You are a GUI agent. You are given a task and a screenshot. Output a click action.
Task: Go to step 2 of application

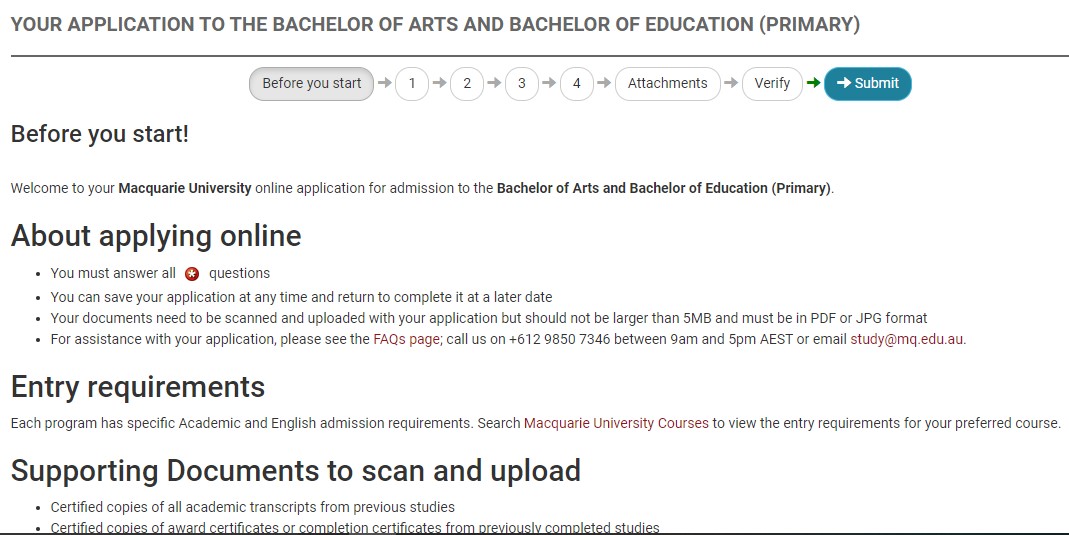coord(467,84)
